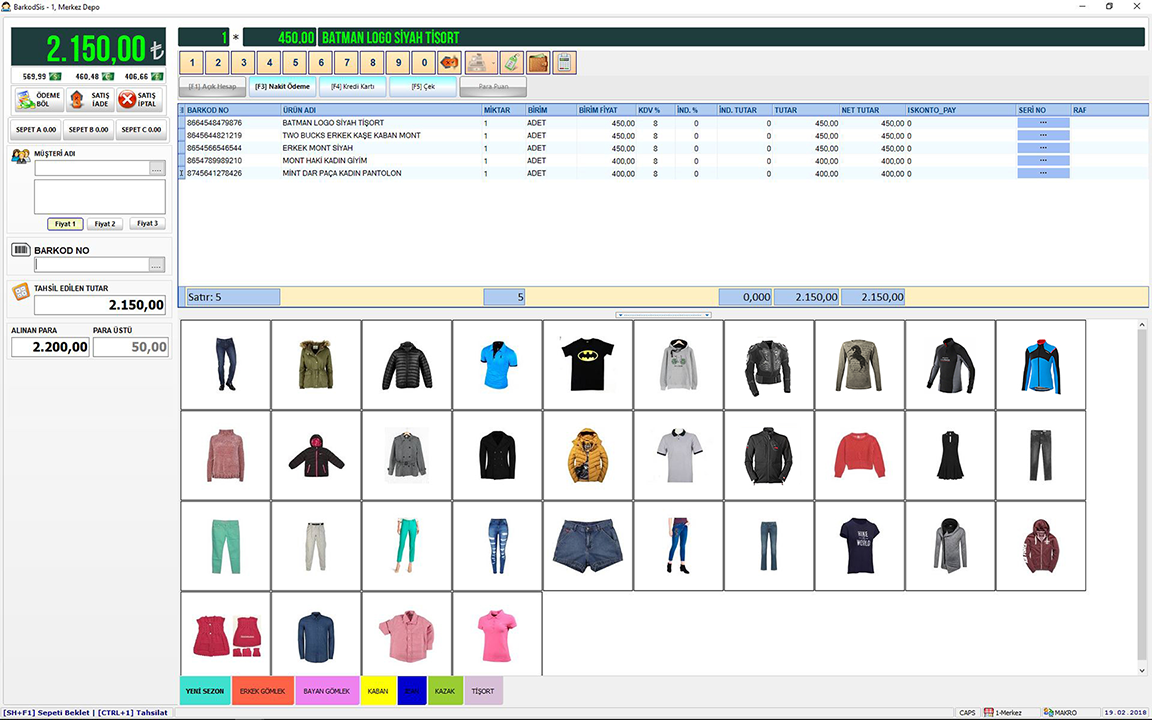Viewport: 1152px width, 720px height.
Task: Click the 1-Merkez status bar icon
Action: point(989,713)
